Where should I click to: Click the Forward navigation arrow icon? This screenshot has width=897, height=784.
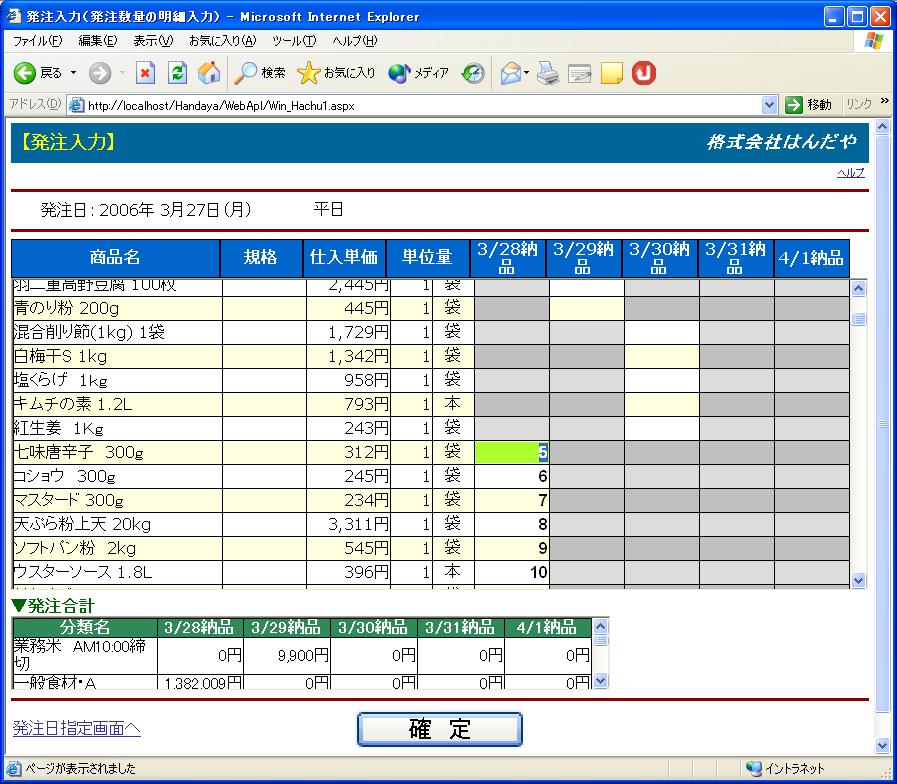click(100, 73)
